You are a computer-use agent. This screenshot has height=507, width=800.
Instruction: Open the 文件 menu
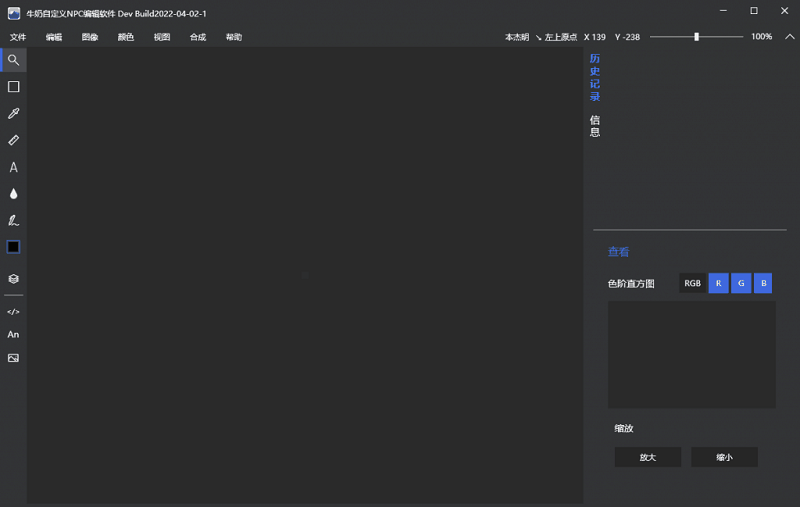coord(18,37)
